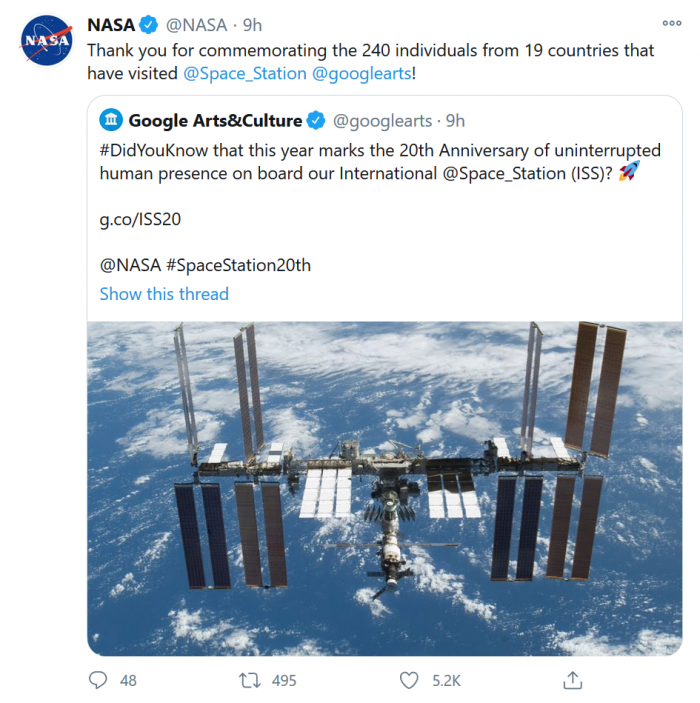Image resolution: width=700 pixels, height=703 pixels.
Task: Click the reply speech bubble icon
Action: click(x=98, y=680)
